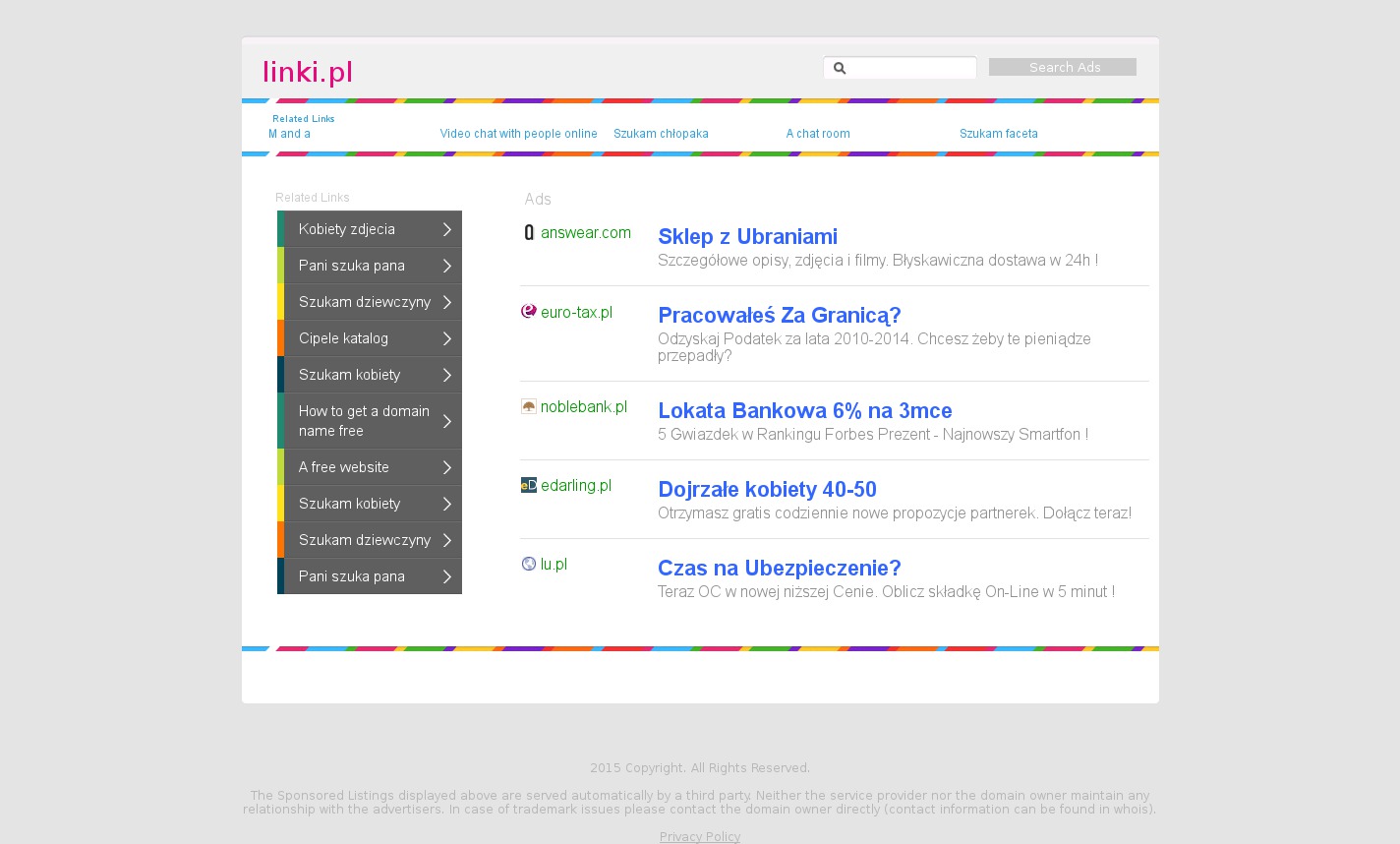Image resolution: width=1400 pixels, height=844 pixels.
Task: Select first 'Pani szuka pana' sidebar item
Action: click(351, 266)
